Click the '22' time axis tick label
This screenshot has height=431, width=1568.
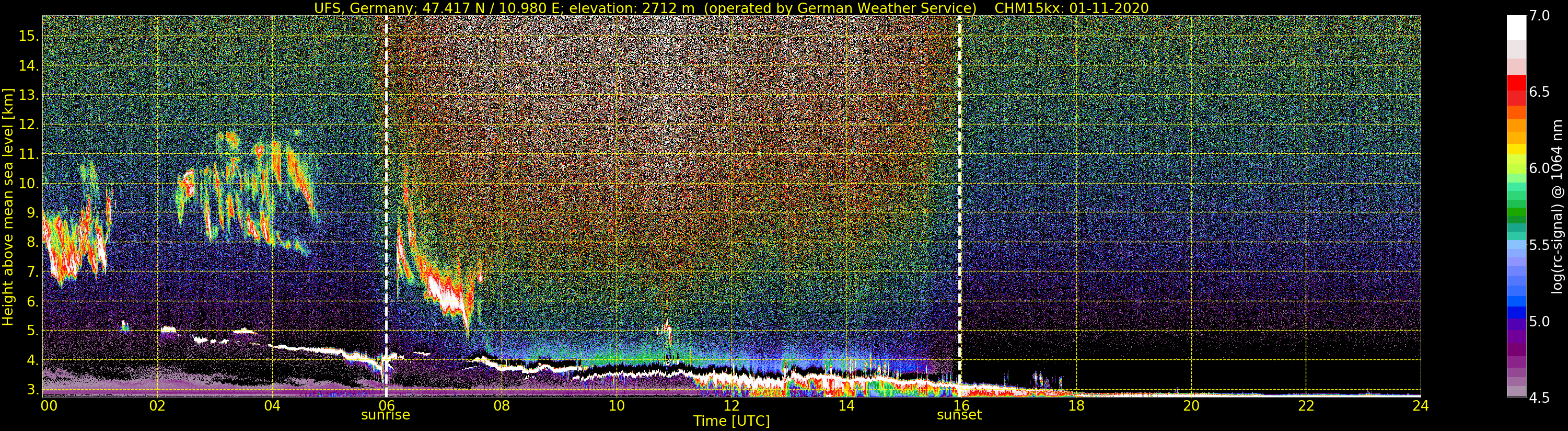tap(1306, 405)
